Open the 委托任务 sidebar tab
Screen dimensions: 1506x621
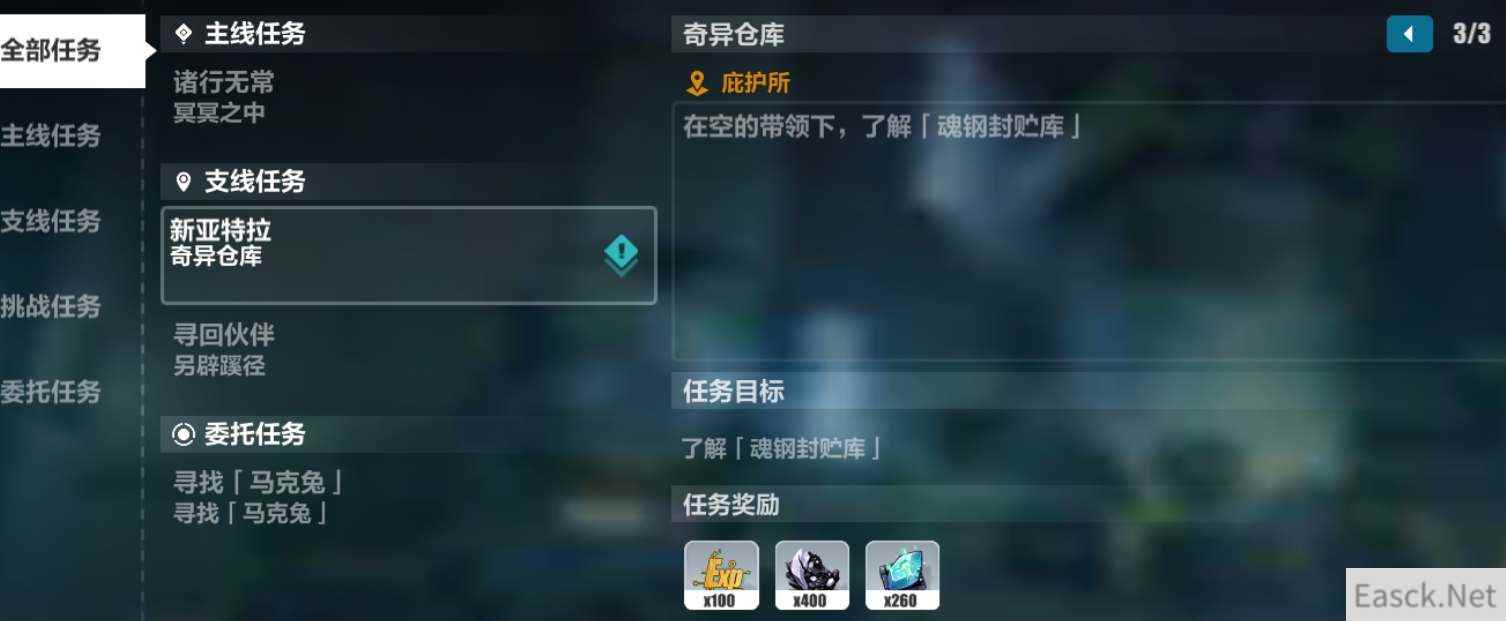51,392
